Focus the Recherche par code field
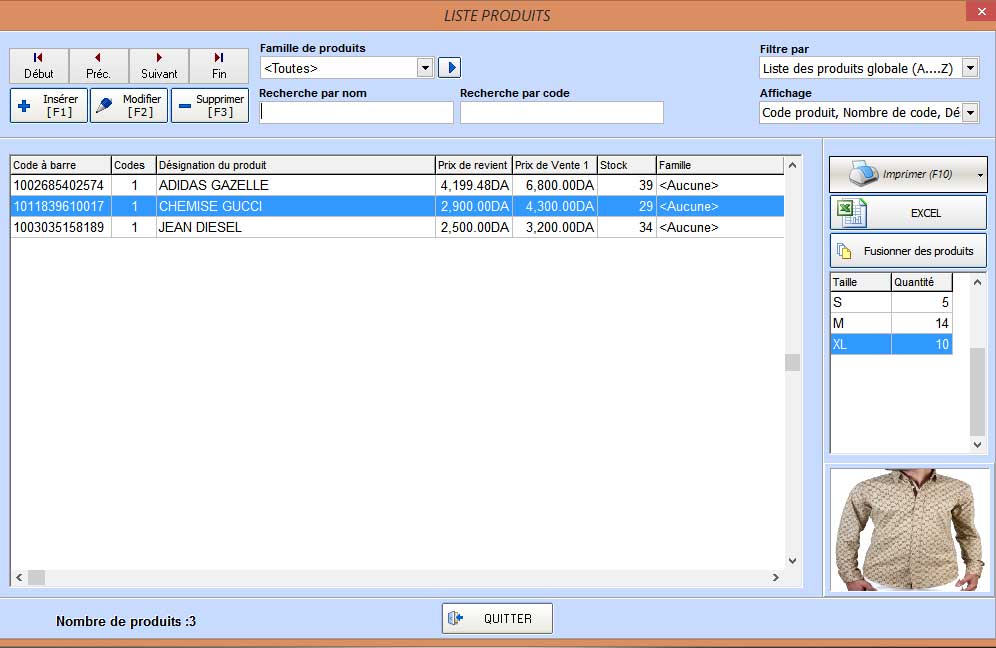This screenshot has width=996, height=648. click(x=562, y=112)
